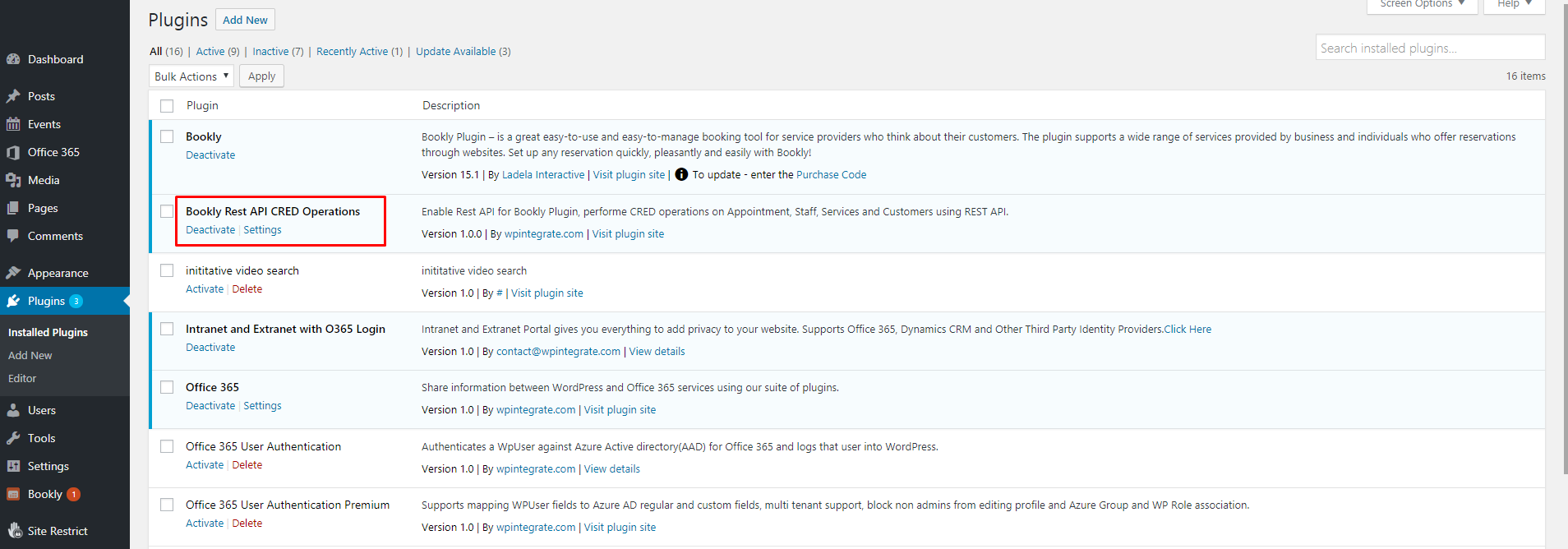Open the Tools wrench icon in sidebar
Viewport: 1568px width, 549px height.
pyautogui.click(x=13, y=438)
